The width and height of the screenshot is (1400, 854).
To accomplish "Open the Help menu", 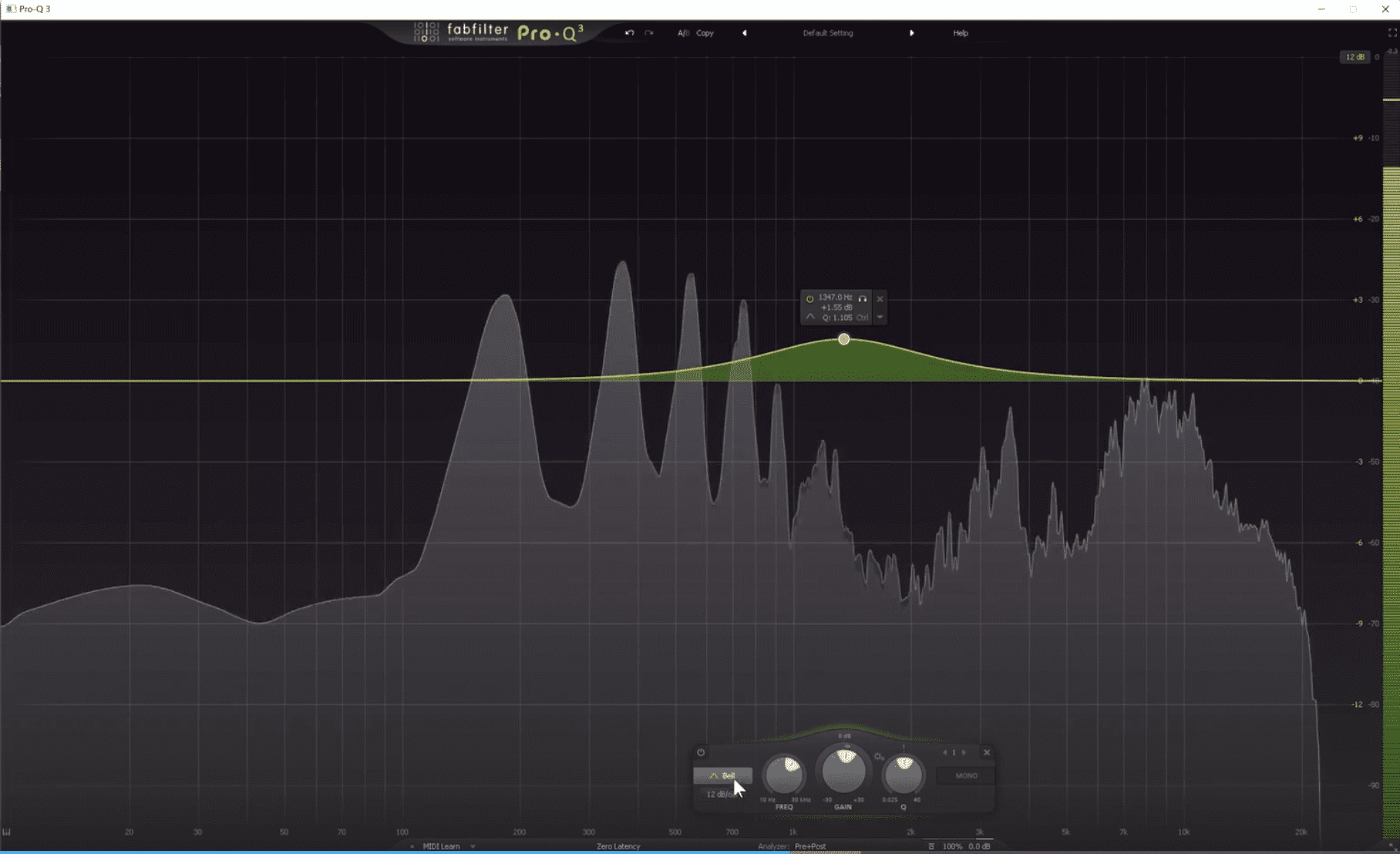I will point(960,33).
